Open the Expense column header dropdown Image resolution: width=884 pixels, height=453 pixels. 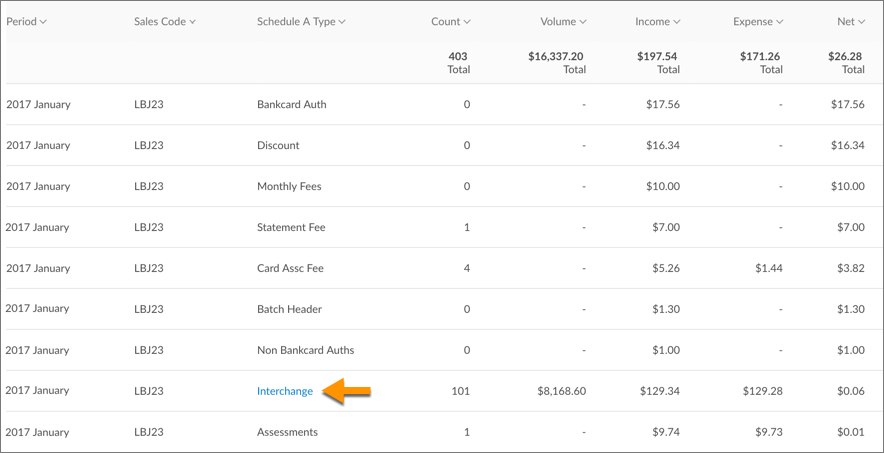click(757, 21)
